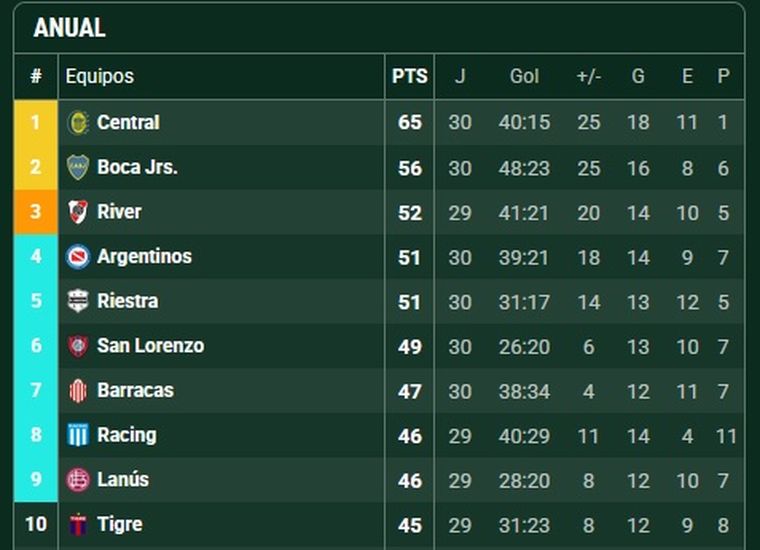
Task: Open the San Lorenzo team link
Action: [x=150, y=346]
